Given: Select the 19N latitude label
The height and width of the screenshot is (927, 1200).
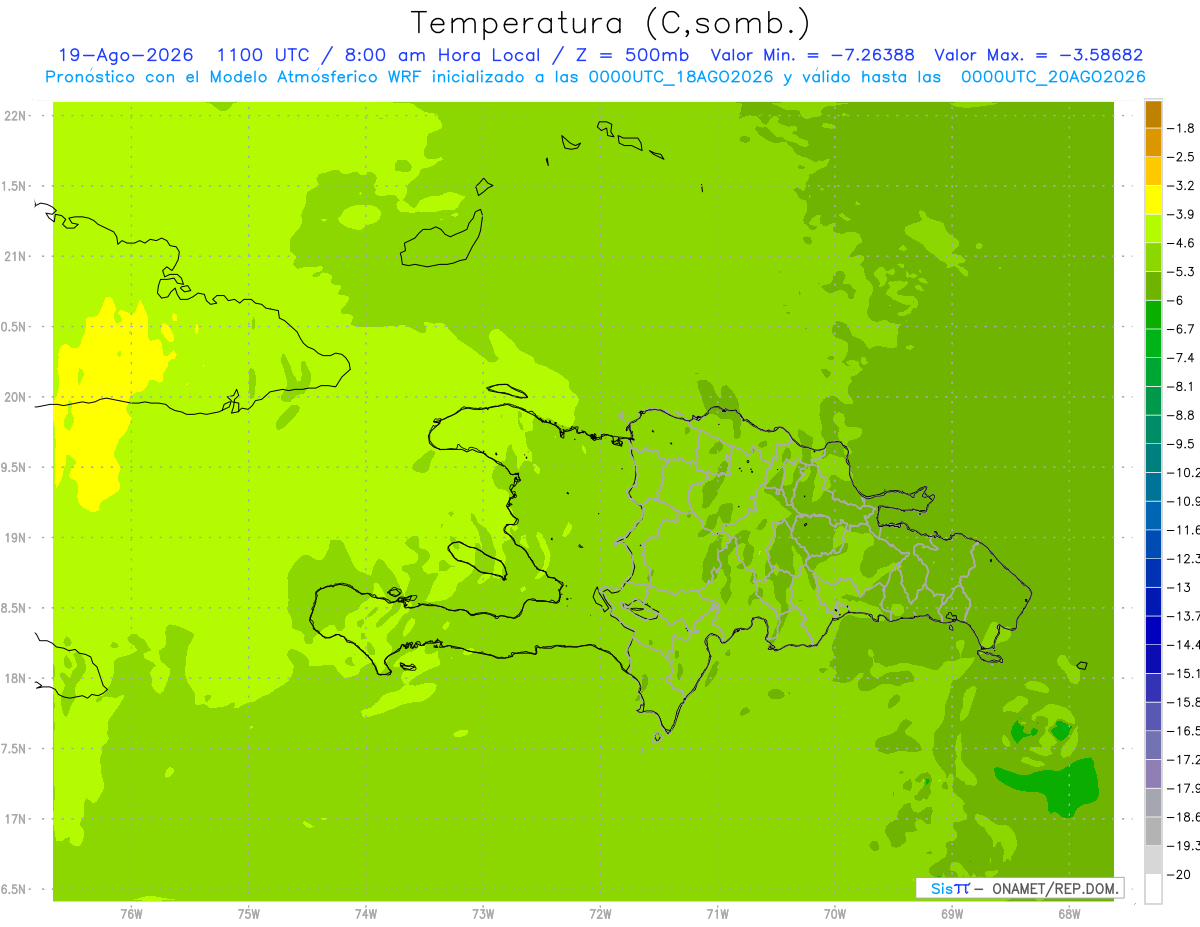Looking at the screenshot, I should (x=16, y=538).
